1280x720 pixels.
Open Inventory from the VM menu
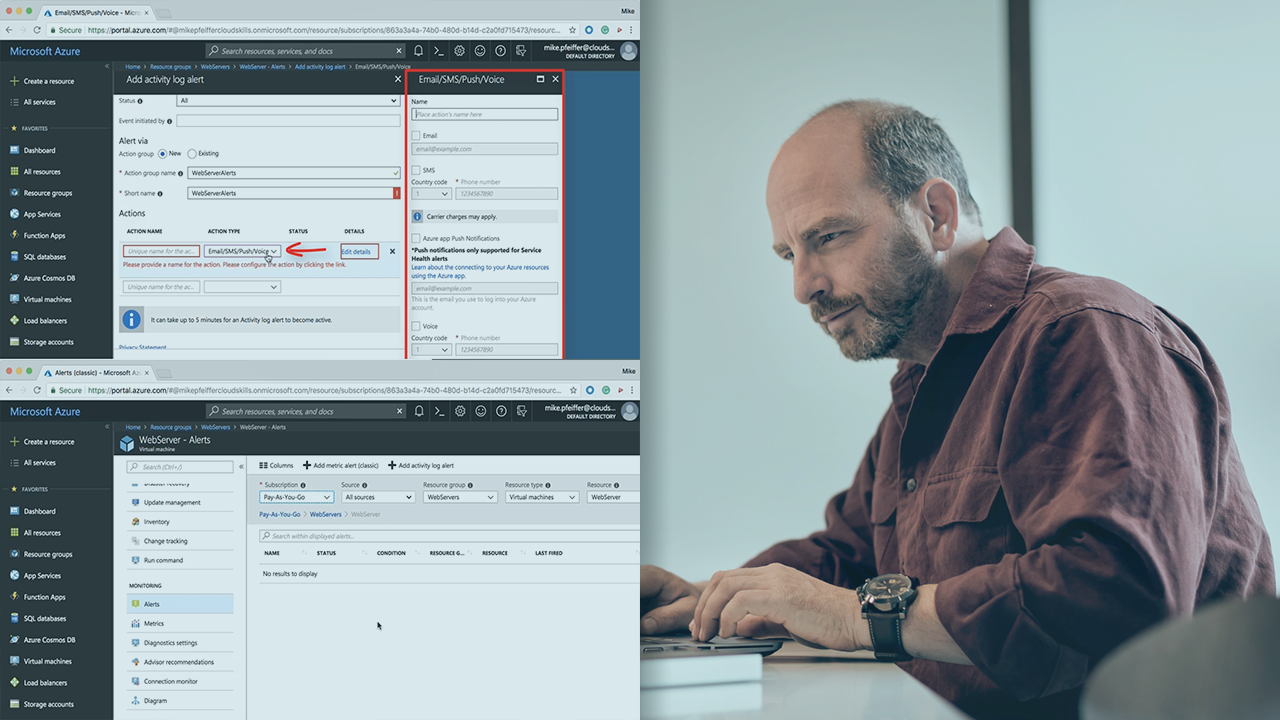[156, 522]
